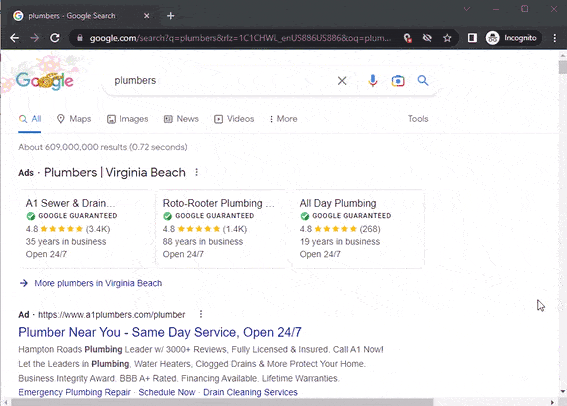The image size is (567, 406).
Task: Open the Incognito profile button
Action: pos(512,38)
